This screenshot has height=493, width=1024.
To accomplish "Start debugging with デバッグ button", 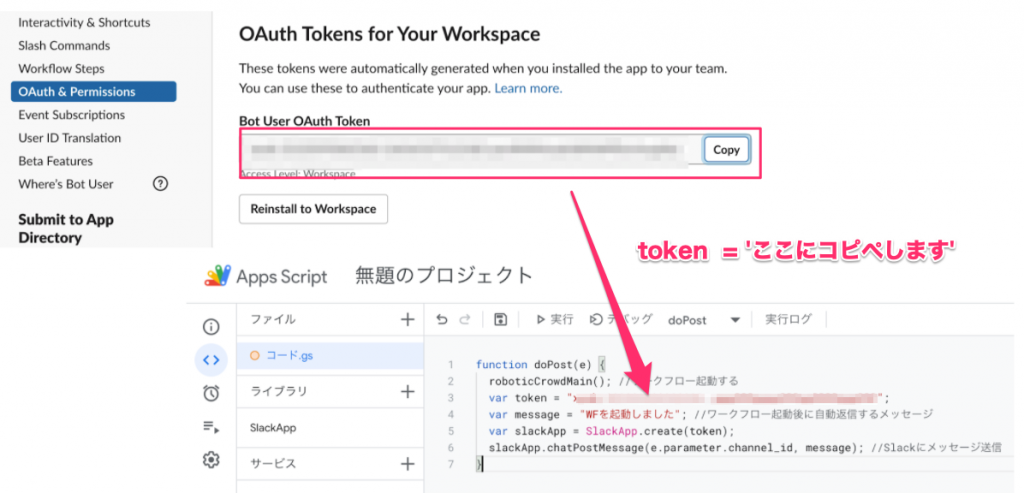I will pyautogui.click(x=621, y=319).
